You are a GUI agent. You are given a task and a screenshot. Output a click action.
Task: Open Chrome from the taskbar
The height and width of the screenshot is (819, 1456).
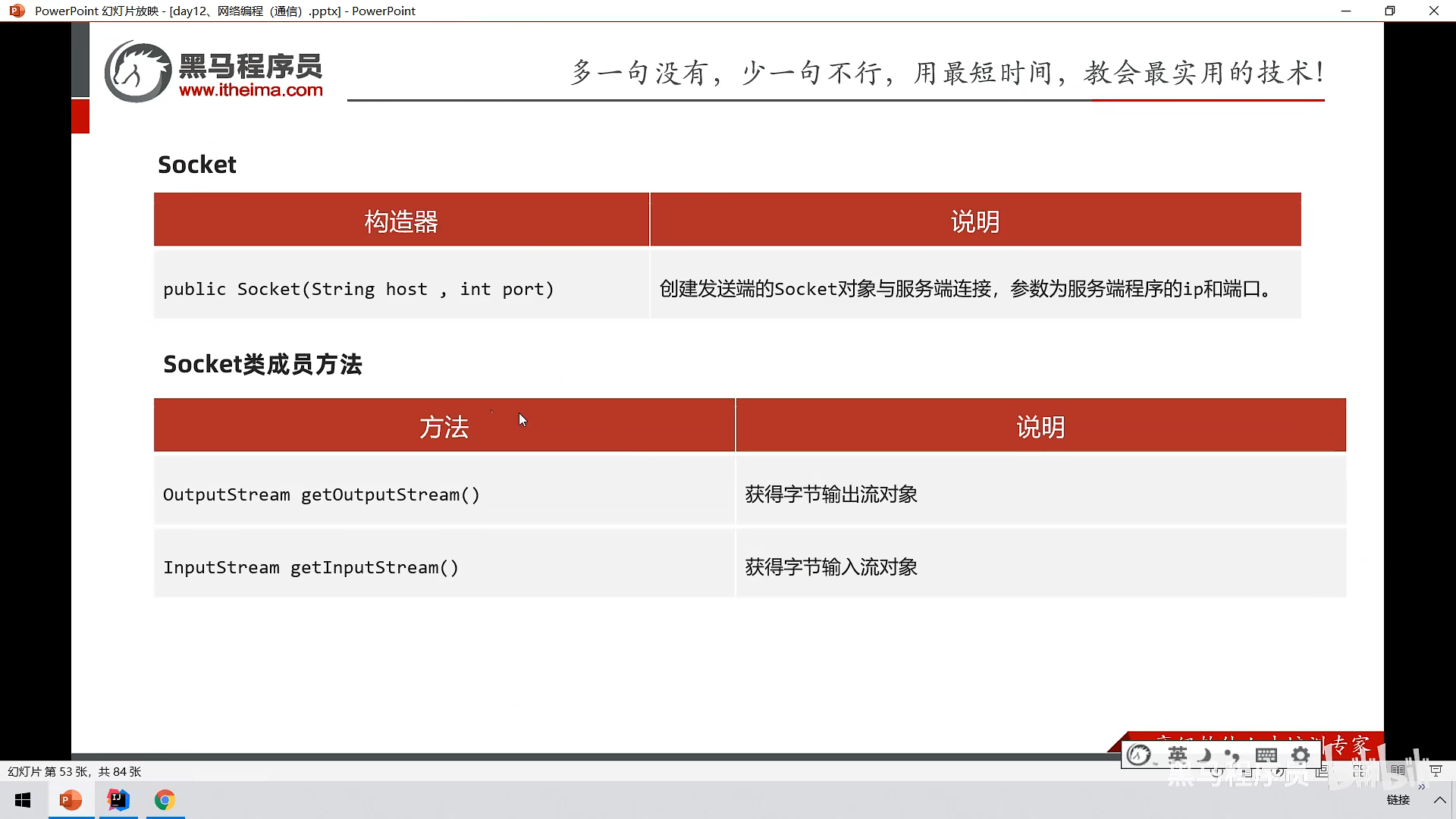165,800
